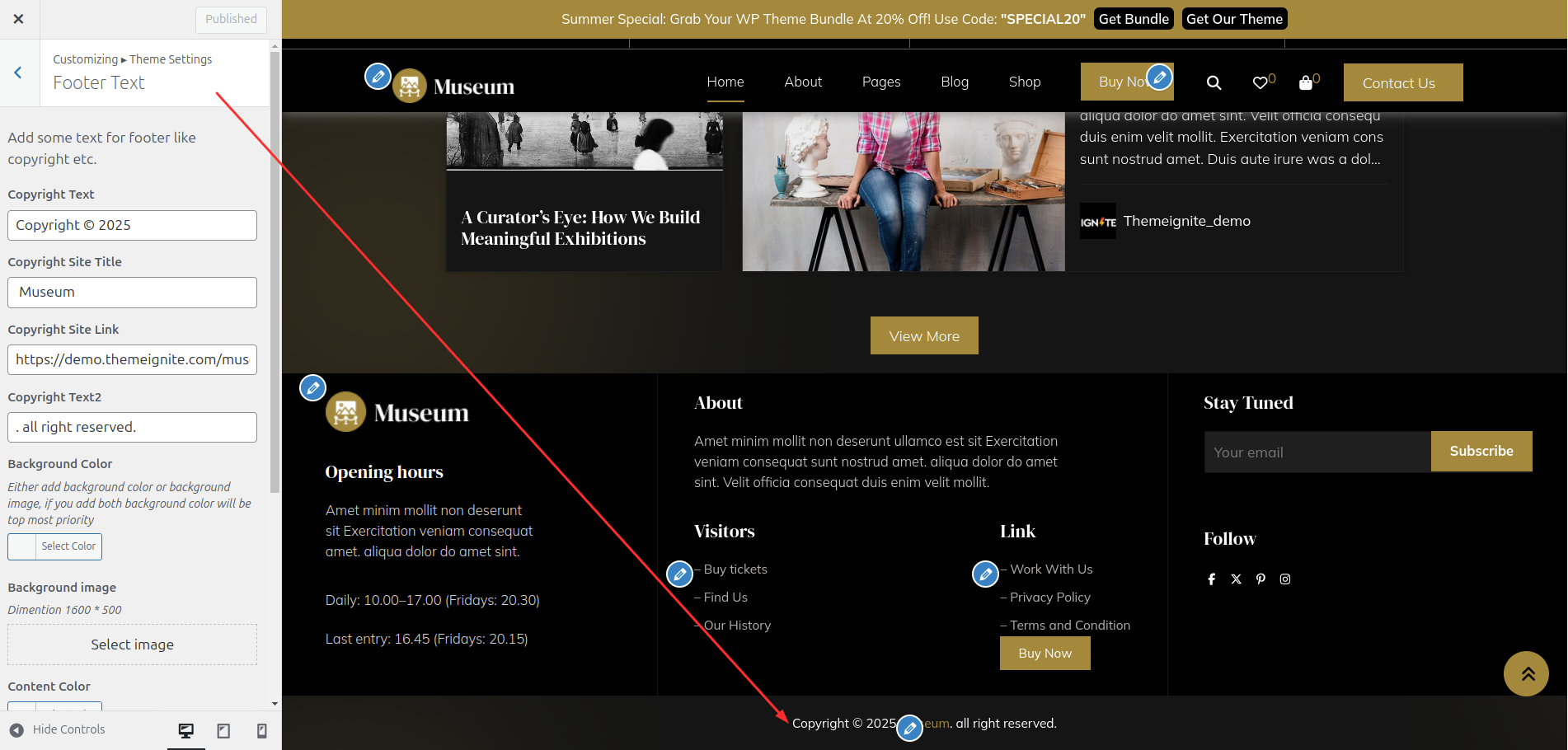Click Select image for background image

[x=132, y=645]
